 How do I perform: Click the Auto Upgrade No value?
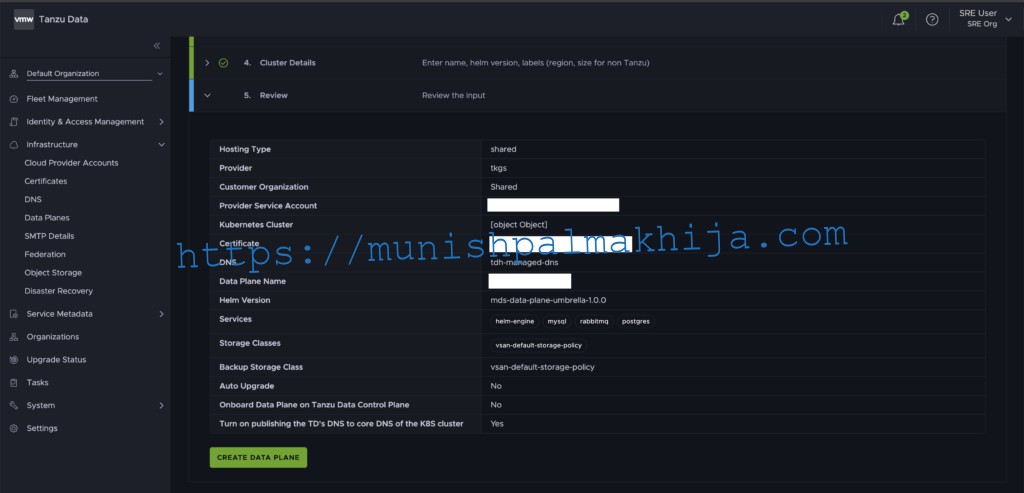click(496, 387)
